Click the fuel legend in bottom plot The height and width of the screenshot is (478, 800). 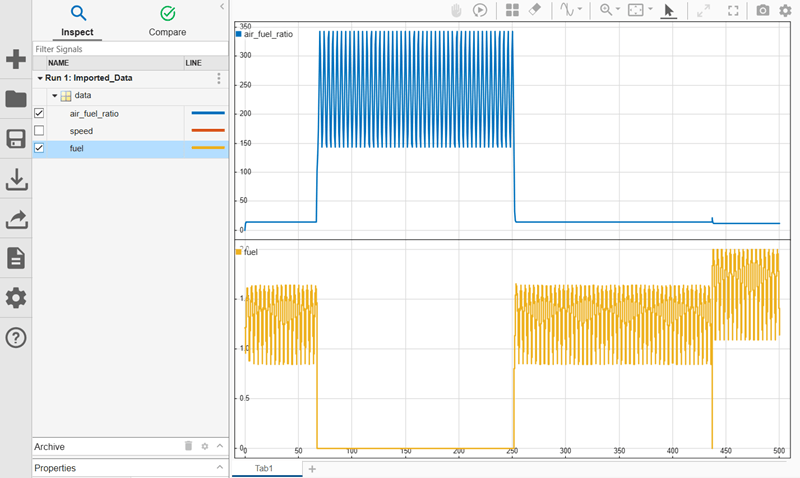[247, 252]
